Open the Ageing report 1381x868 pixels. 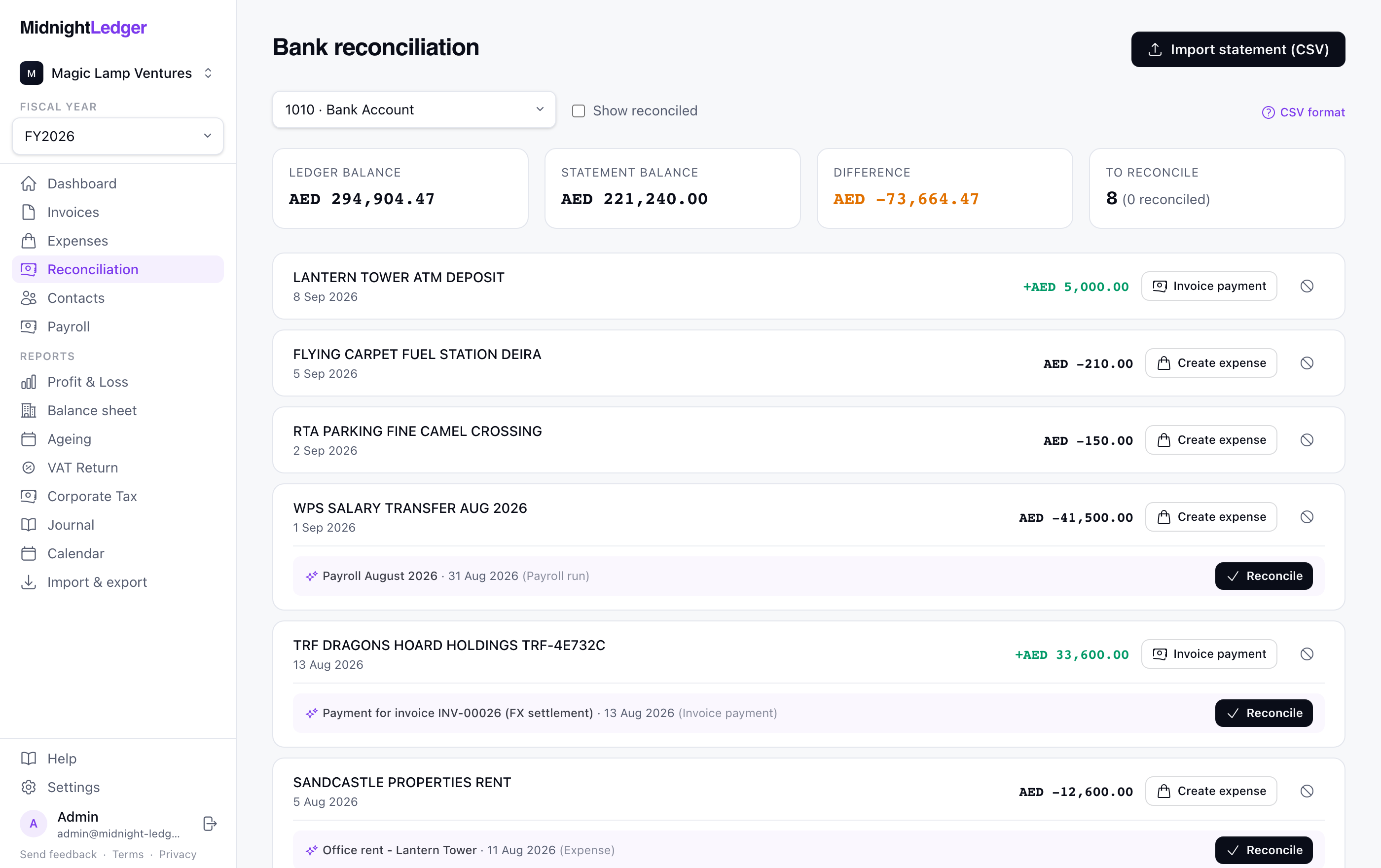click(117, 439)
